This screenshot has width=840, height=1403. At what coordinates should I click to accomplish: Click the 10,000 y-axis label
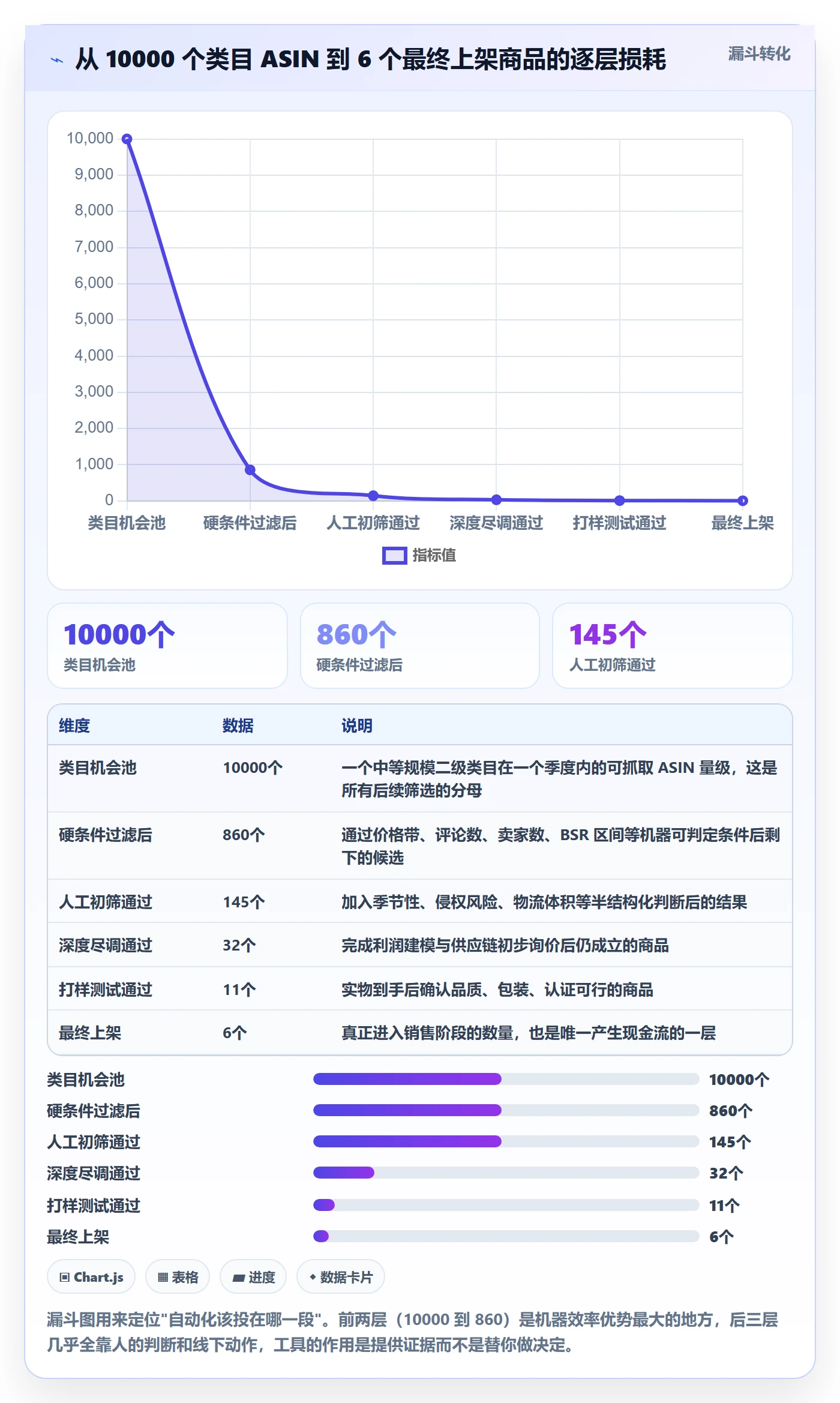(x=90, y=138)
